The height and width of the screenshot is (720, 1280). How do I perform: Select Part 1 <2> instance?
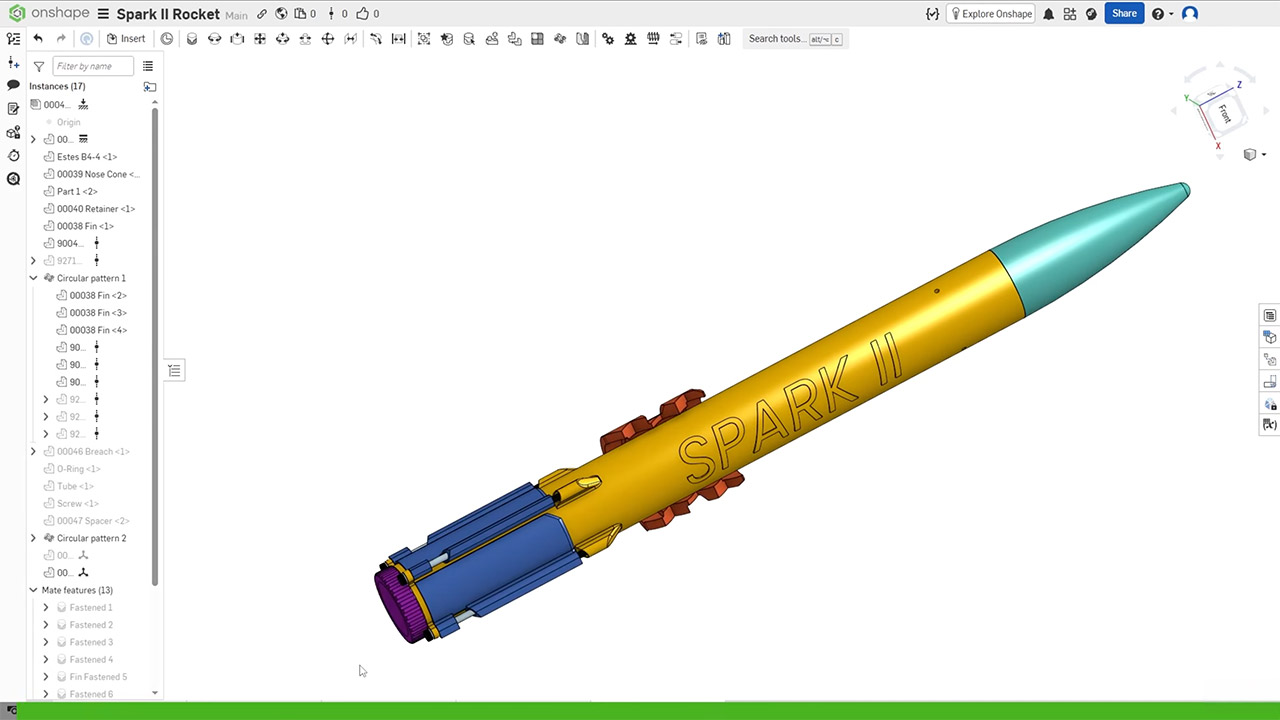pos(77,191)
